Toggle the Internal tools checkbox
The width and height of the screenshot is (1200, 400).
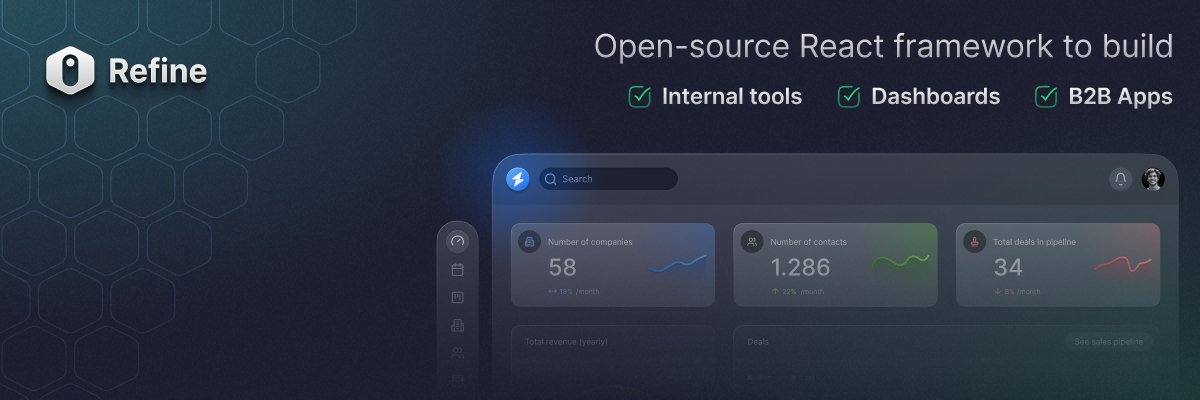pos(640,96)
